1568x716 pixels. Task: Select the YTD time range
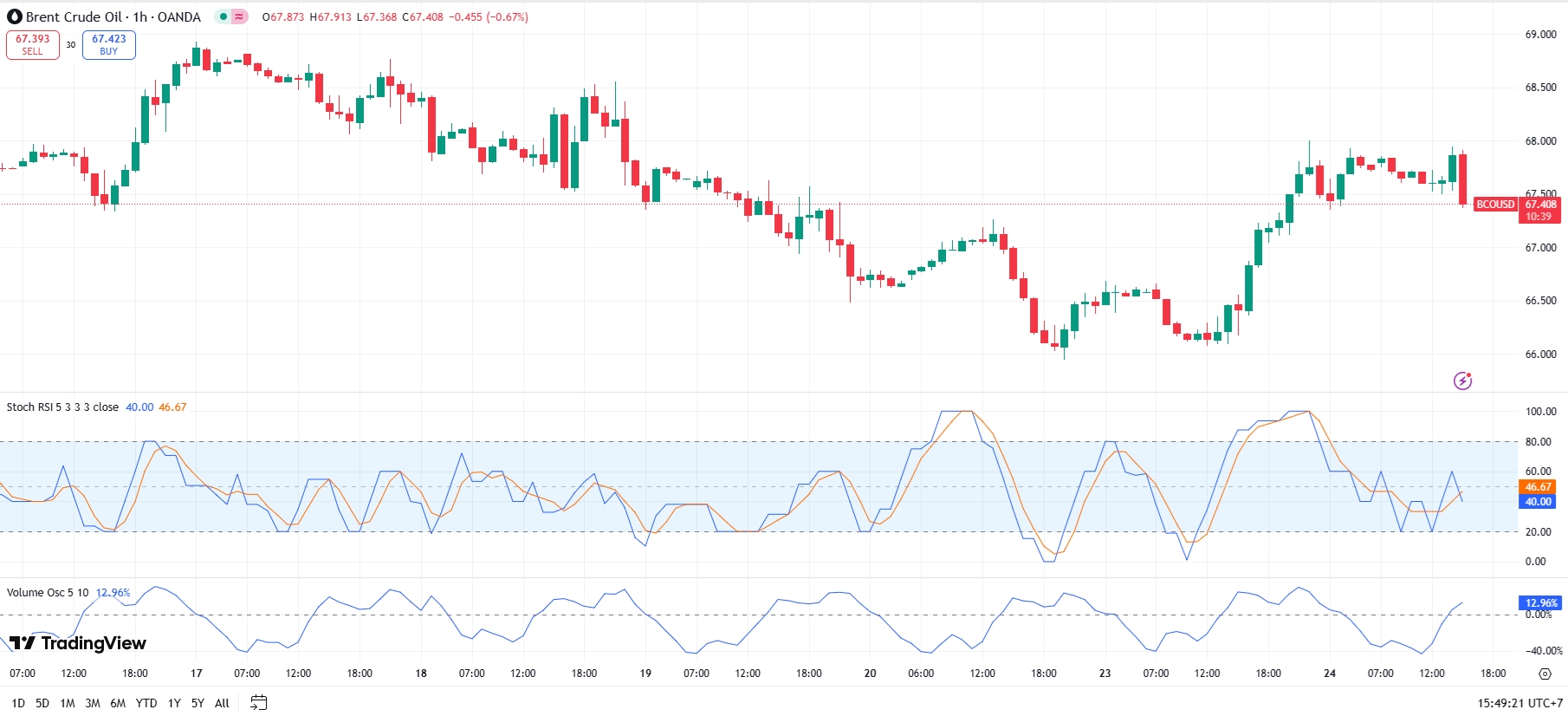click(146, 703)
